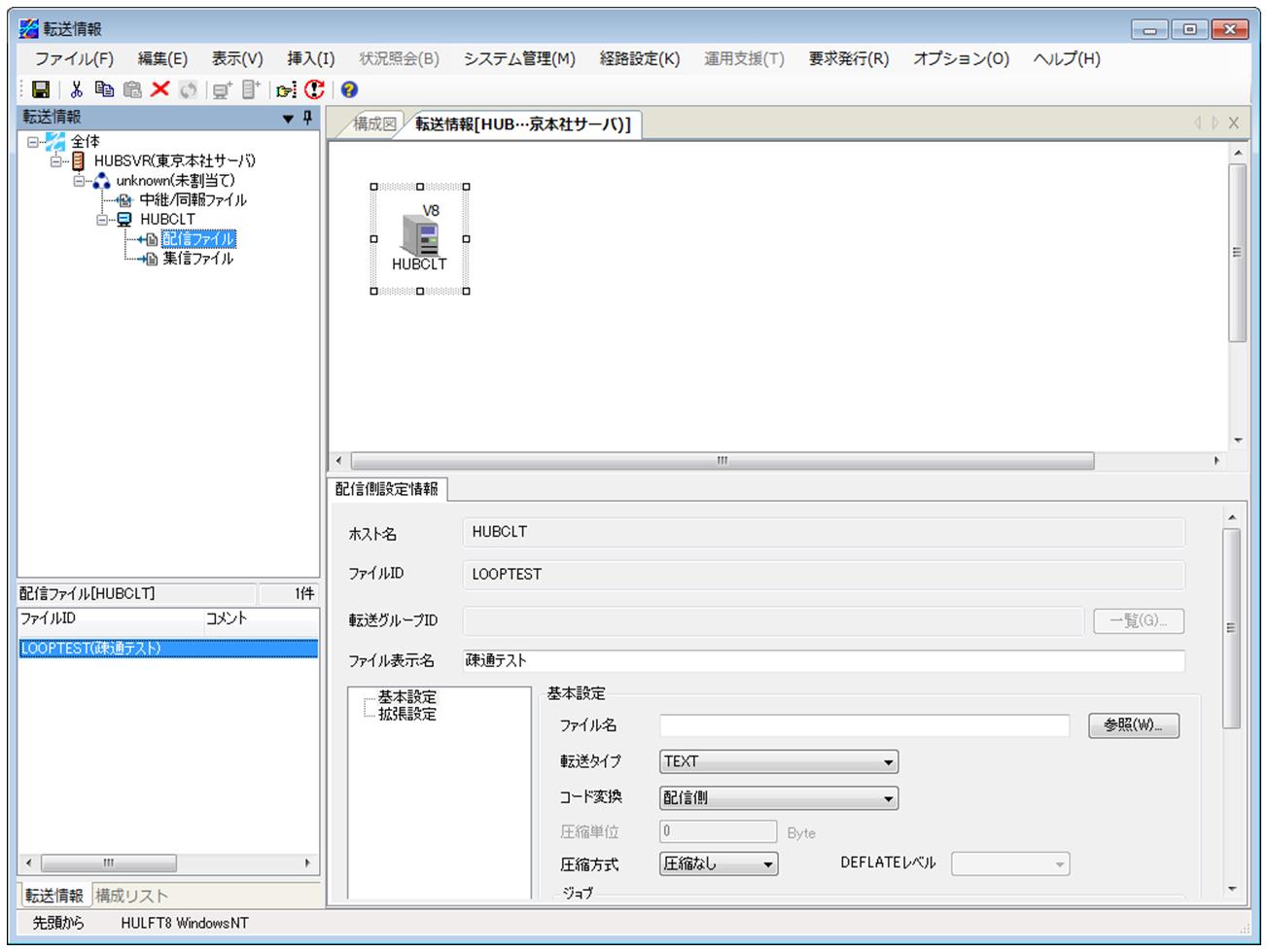
Task: Click the ファイル表示名 input field
Action: [824, 660]
